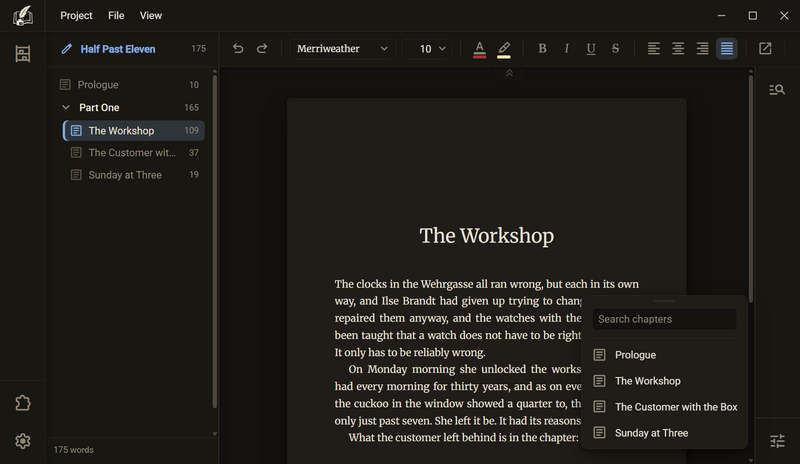Click the pencil edit icon beside Half Past Eleven

[x=66, y=49]
